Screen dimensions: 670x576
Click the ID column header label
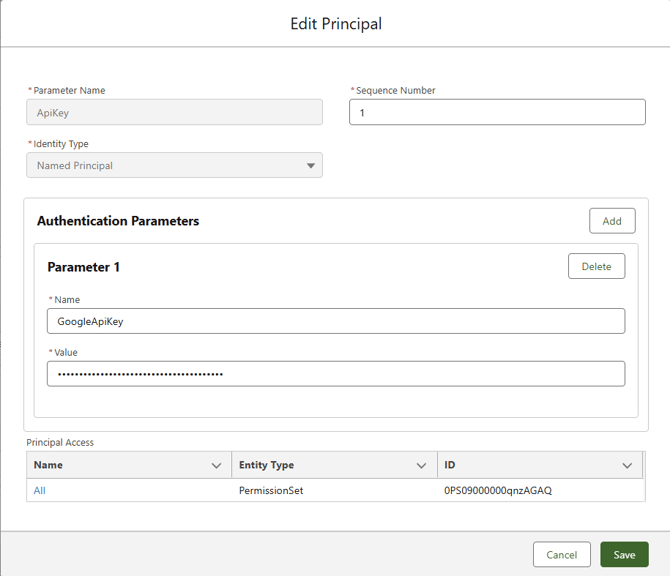pos(450,466)
